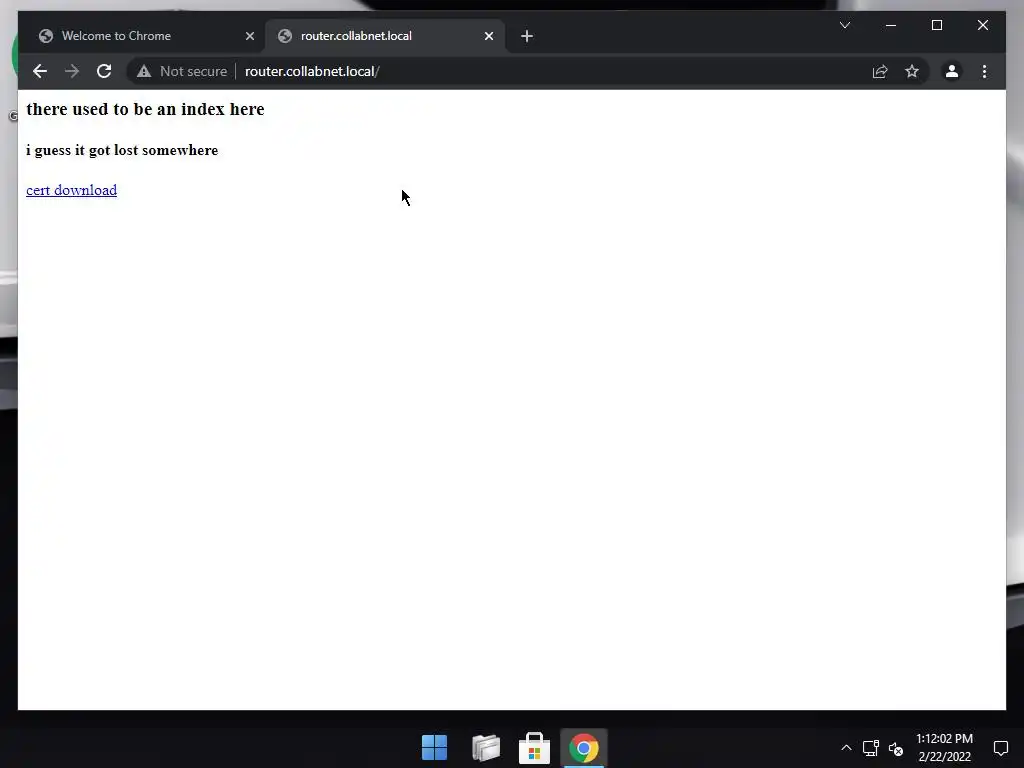Viewport: 1024px width, 768px height.
Task: Follow the cert download link
Action: [71, 190]
